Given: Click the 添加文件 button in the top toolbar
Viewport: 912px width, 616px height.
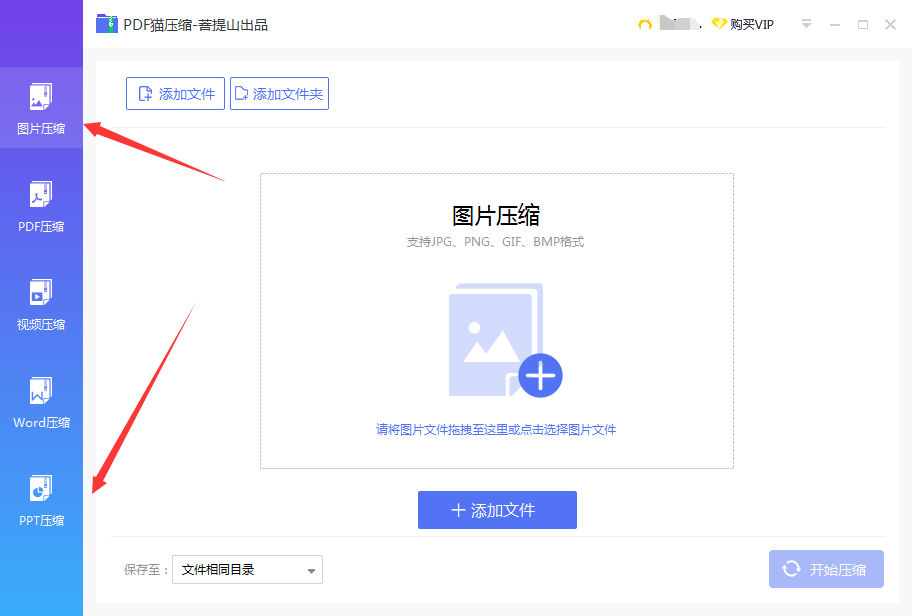Looking at the screenshot, I should click(175, 94).
